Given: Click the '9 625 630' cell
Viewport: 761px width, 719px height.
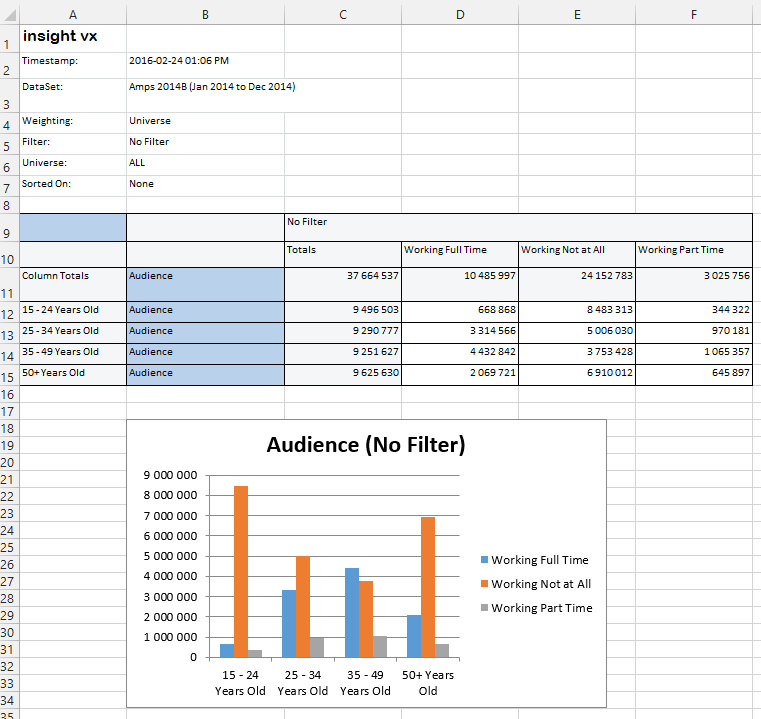Looking at the screenshot, I should tap(343, 375).
